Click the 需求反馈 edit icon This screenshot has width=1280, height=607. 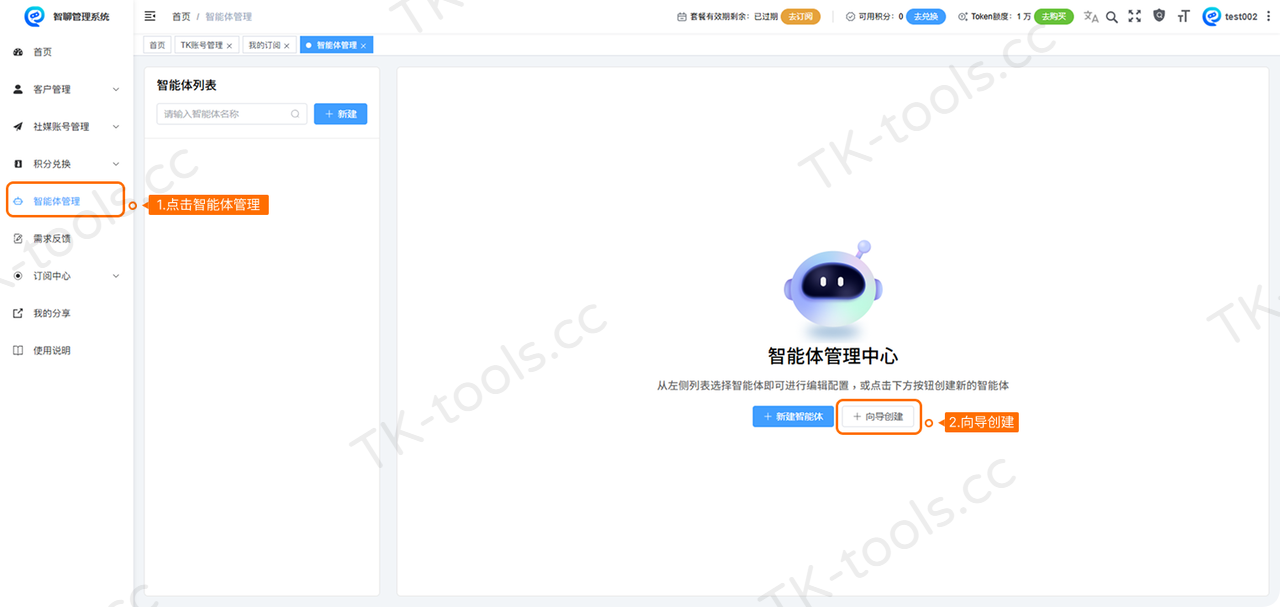[x=18, y=238]
